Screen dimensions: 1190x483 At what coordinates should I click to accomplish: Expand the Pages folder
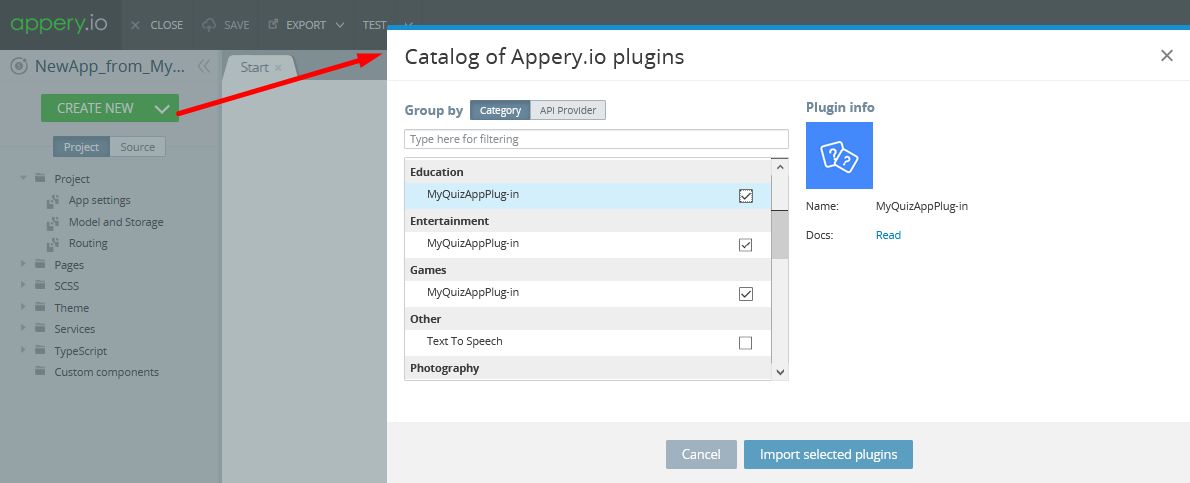pyautogui.click(x=23, y=264)
